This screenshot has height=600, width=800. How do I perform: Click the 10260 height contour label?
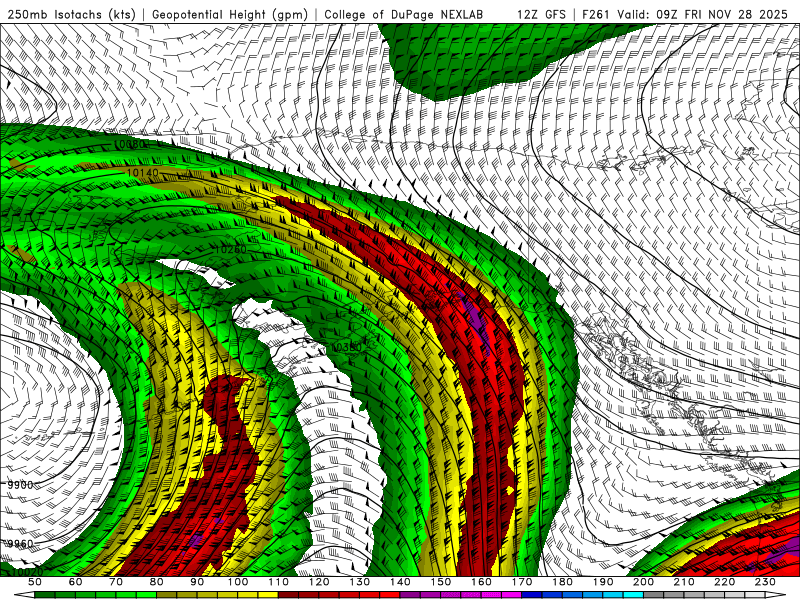click(x=230, y=249)
